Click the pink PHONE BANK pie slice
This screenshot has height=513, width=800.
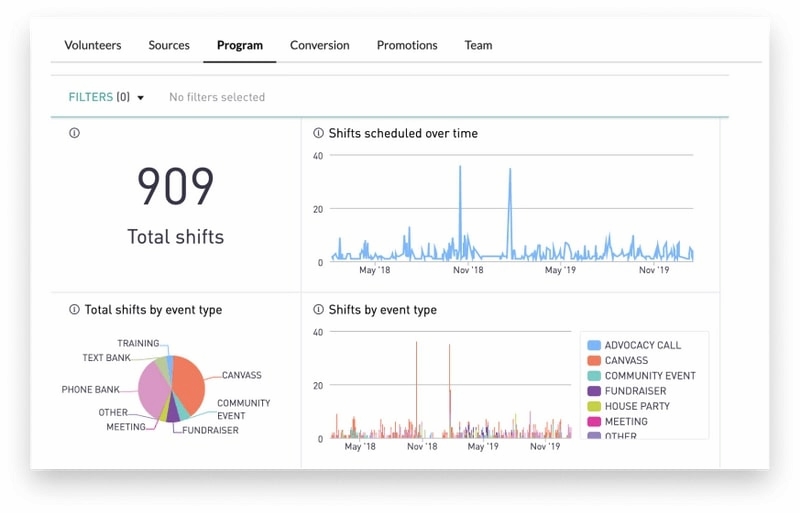click(x=152, y=390)
